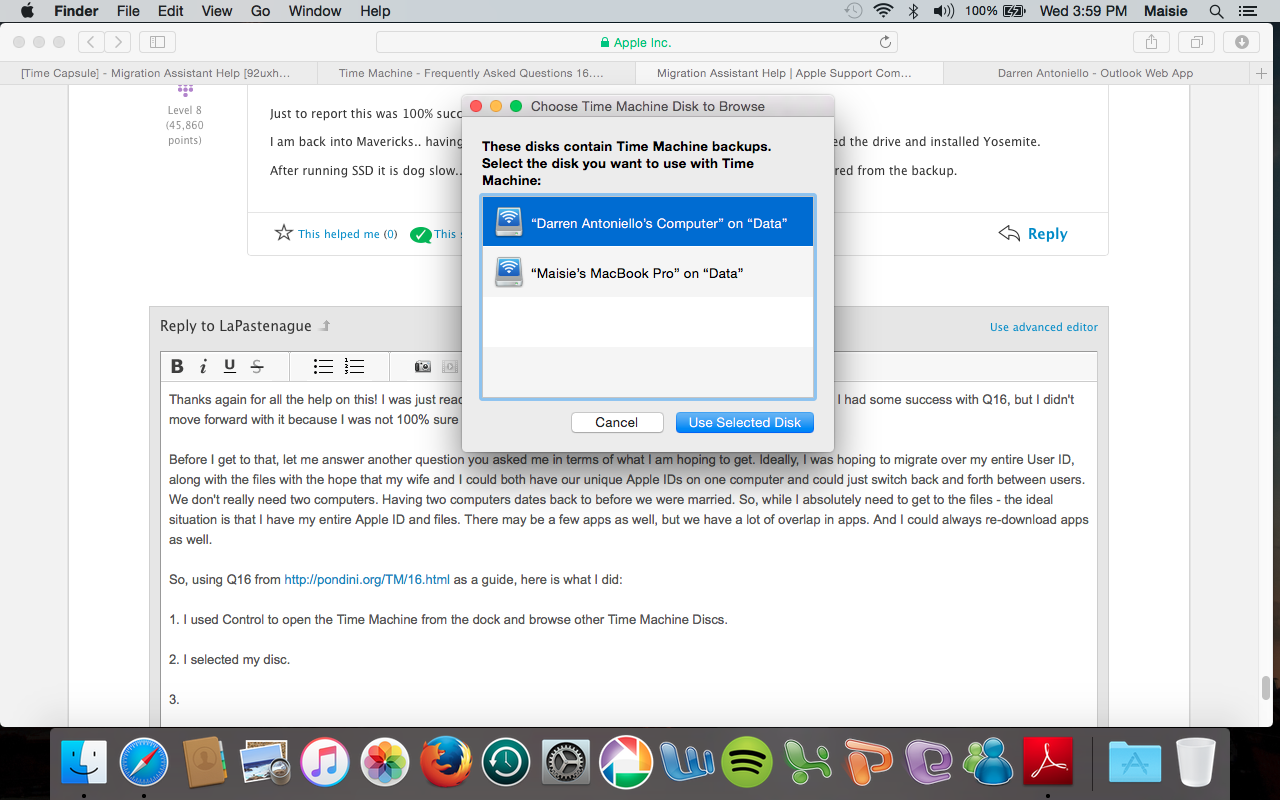Apply strikethrough formatting in reply editor

(x=257, y=366)
